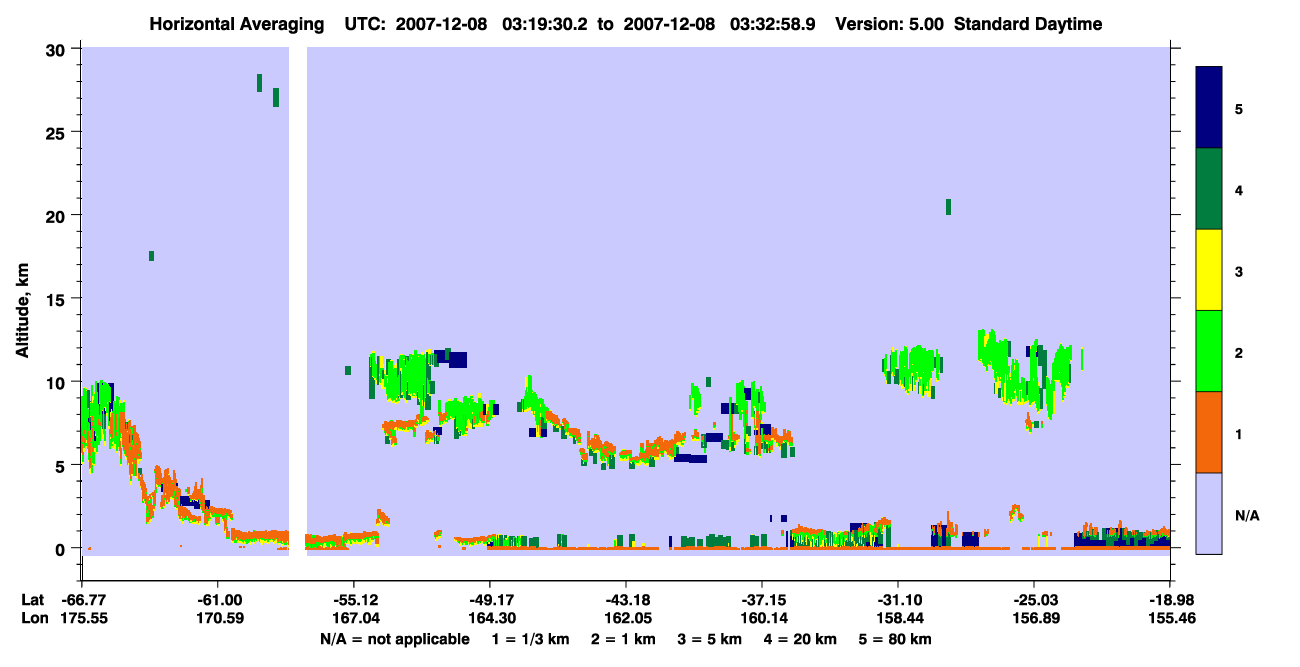This screenshot has height=667, width=1300.
Task: Click latitude value -49.17
Action: point(490,599)
